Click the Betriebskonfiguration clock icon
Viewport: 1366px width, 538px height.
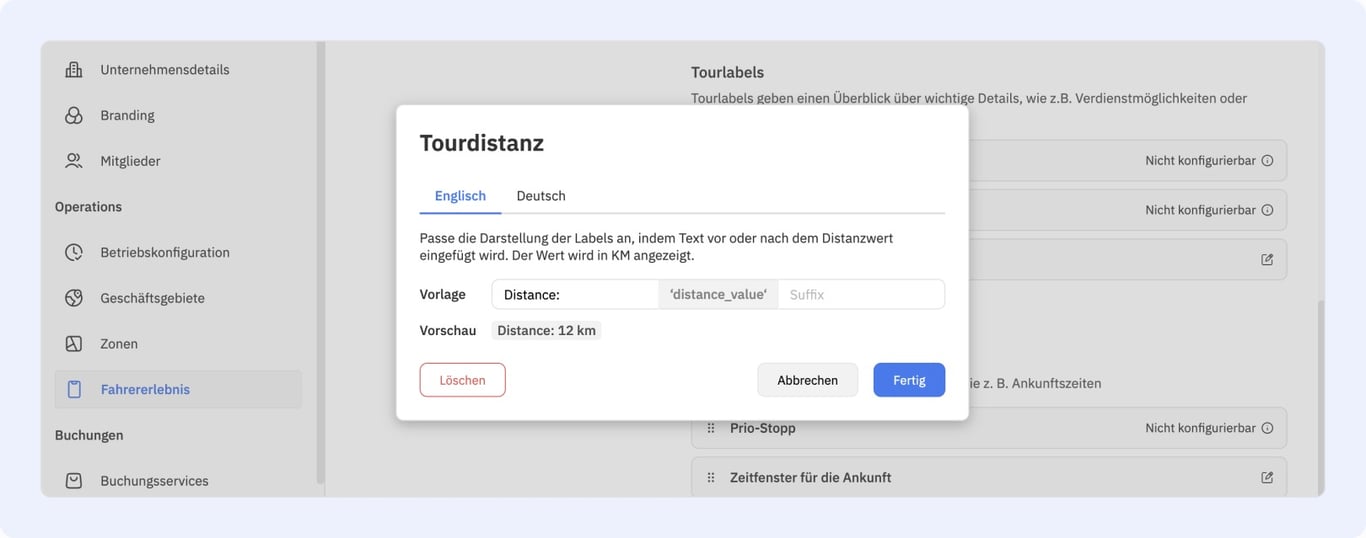pos(74,252)
